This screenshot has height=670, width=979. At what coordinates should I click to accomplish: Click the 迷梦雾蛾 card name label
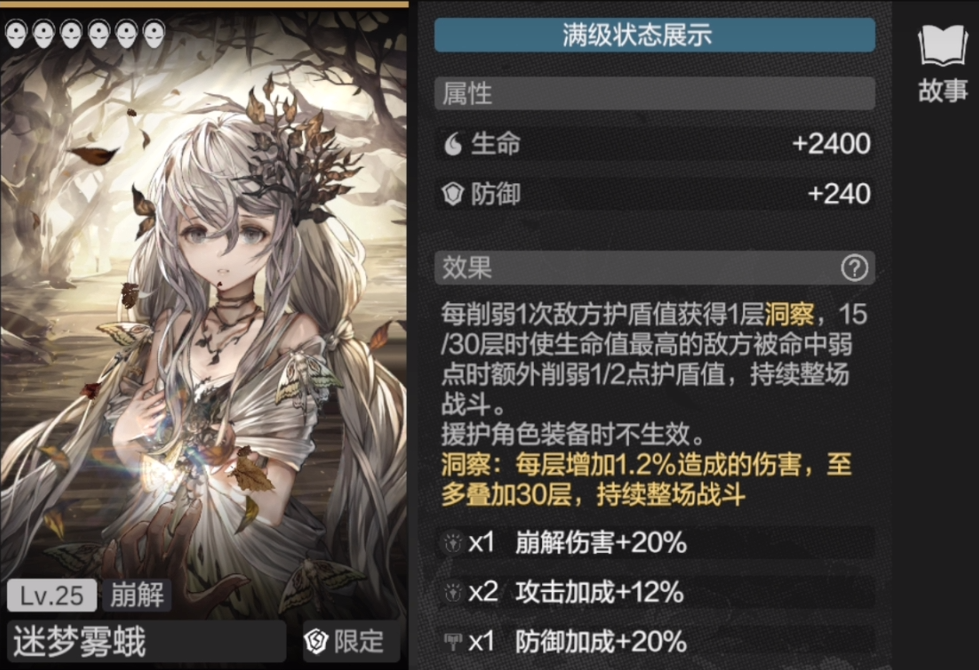coord(80,641)
